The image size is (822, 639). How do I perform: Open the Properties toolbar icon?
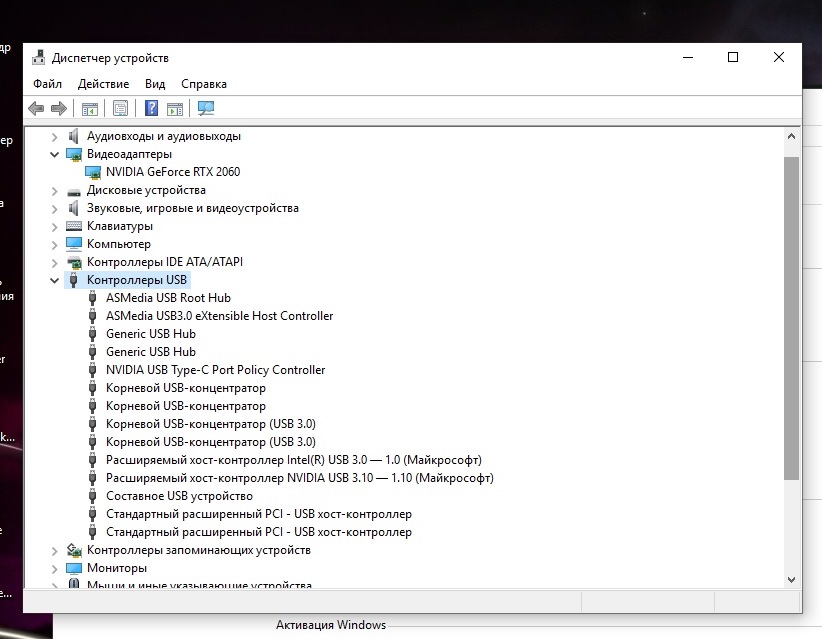[121, 109]
